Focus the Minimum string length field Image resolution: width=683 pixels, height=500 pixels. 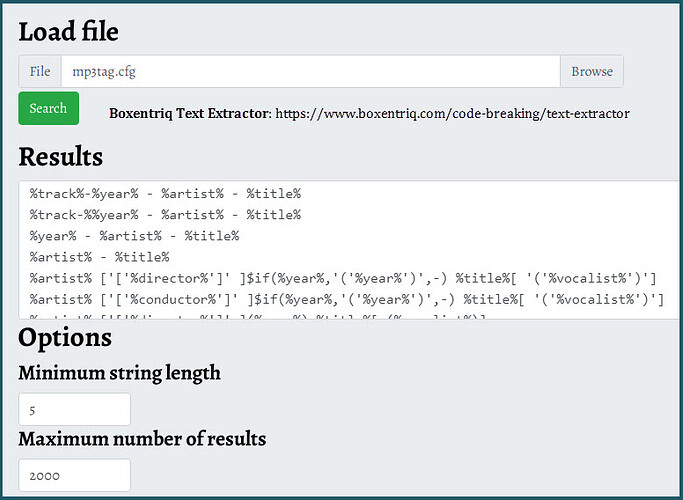tap(74, 409)
